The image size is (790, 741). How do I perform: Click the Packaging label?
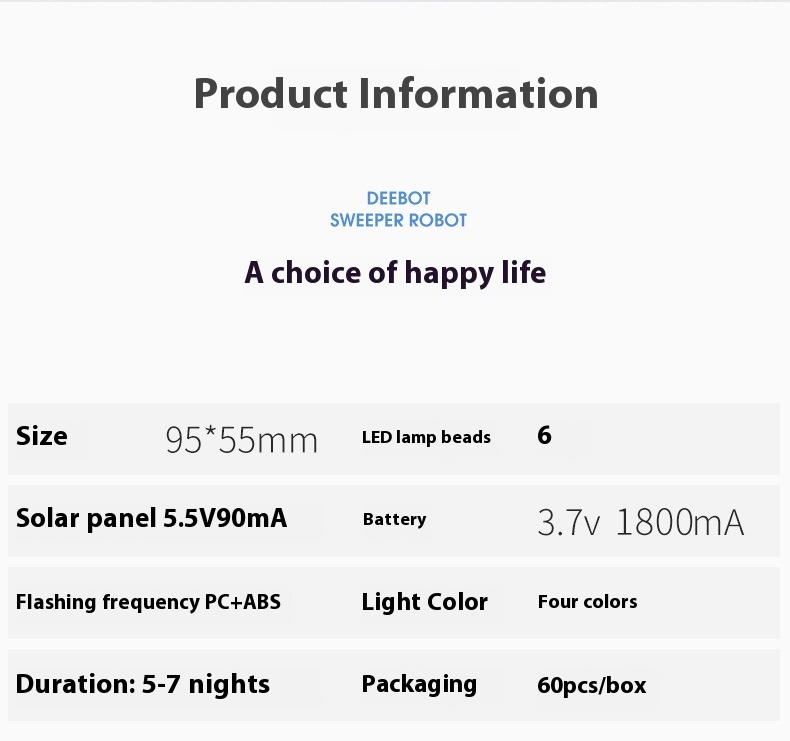tap(419, 684)
